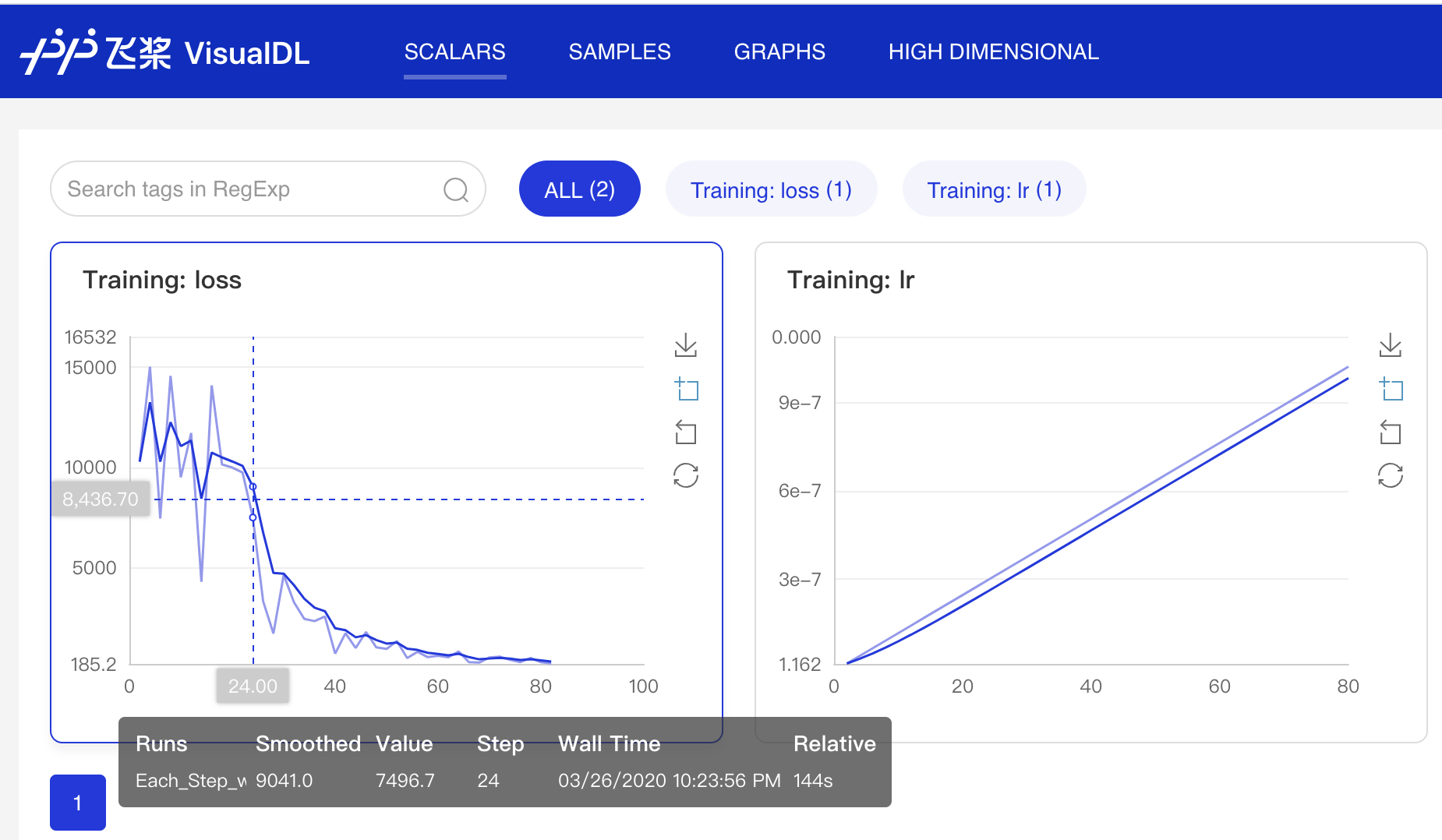Image resolution: width=1442 pixels, height=840 pixels.
Task: Click the search magnifier icon
Action: tap(456, 189)
